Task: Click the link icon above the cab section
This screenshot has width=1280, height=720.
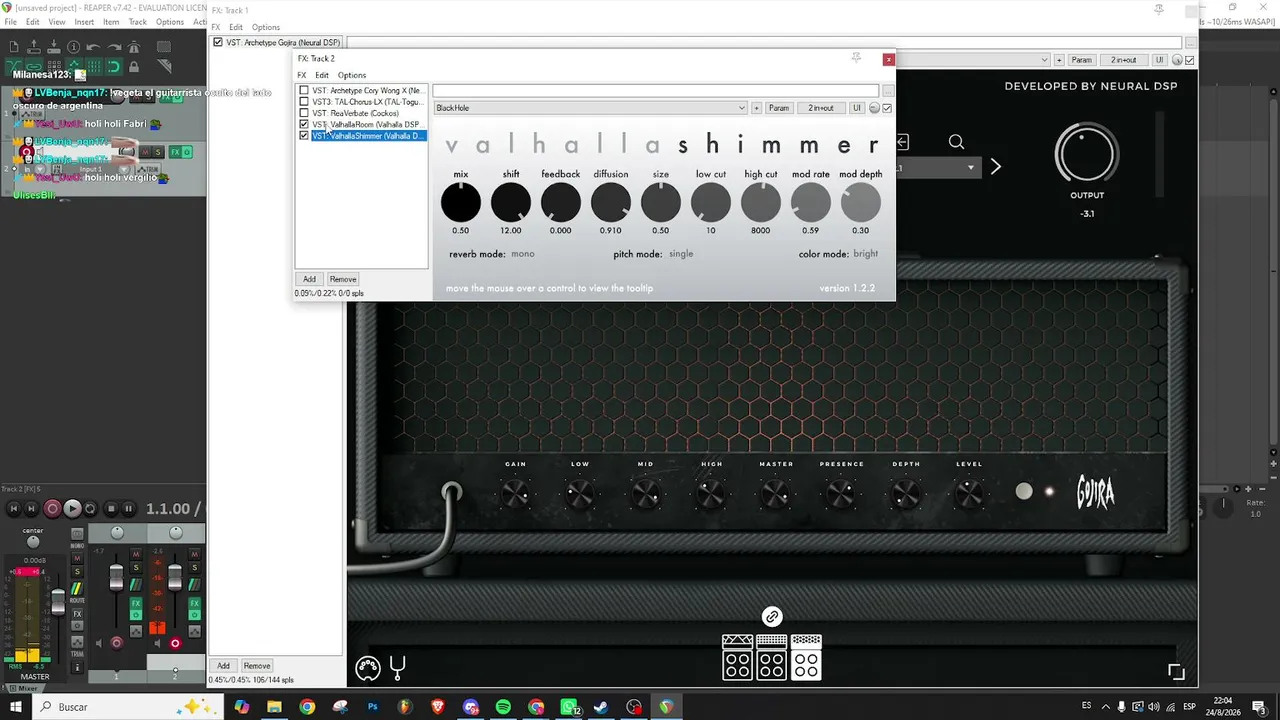Action: click(771, 616)
